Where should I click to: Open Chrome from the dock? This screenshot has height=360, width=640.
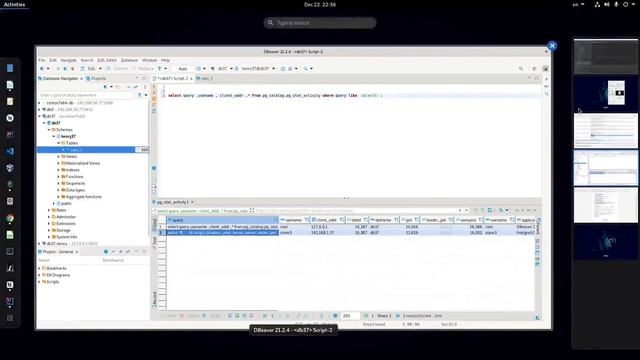[x=10, y=218]
